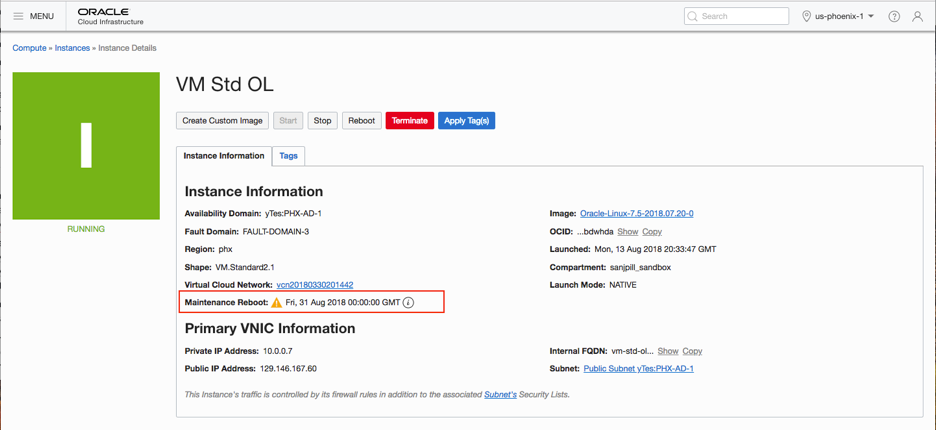This screenshot has width=936, height=430.
Task: Show the full OCID
Action: (x=627, y=231)
